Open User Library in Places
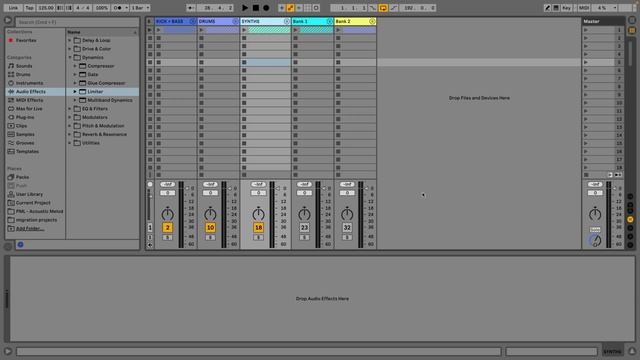 pyautogui.click(x=29, y=194)
